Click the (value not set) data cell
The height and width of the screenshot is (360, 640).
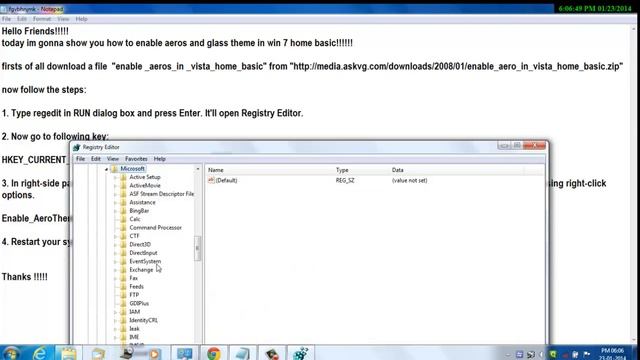(x=409, y=180)
